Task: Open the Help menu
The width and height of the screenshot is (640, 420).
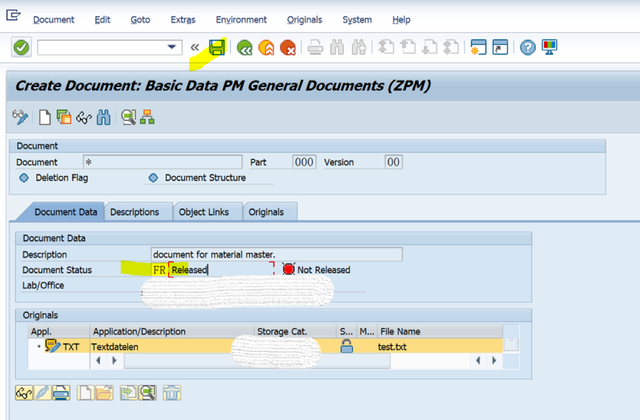Action: [x=401, y=20]
